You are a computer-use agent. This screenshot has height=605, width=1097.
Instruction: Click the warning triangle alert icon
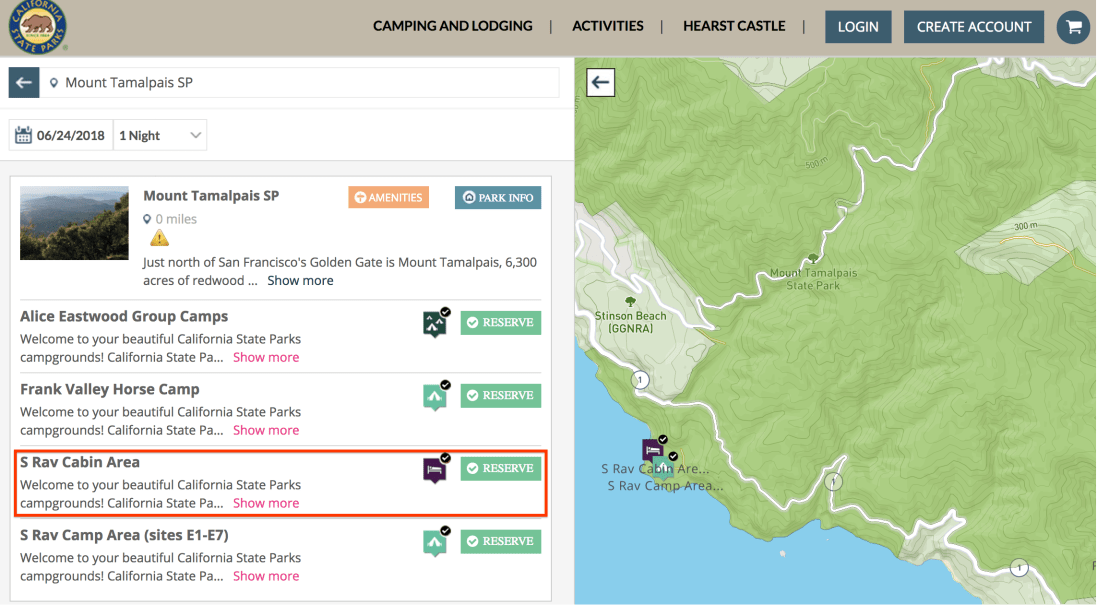click(159, 239)
